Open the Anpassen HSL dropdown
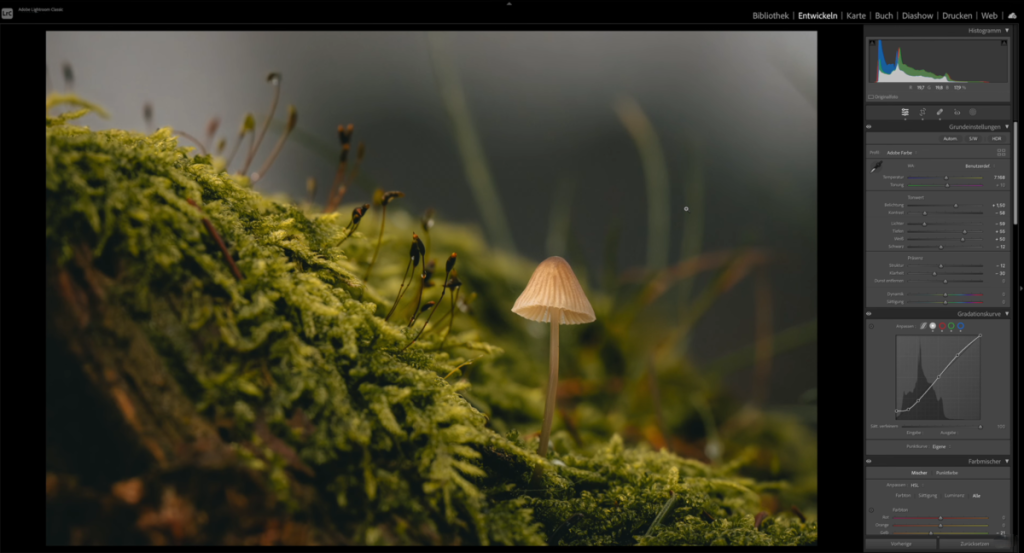Screen dimensions: 1024x553 pos(916,485)
